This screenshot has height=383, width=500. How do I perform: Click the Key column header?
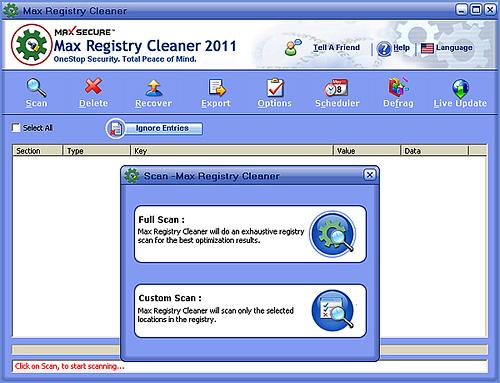232,151
